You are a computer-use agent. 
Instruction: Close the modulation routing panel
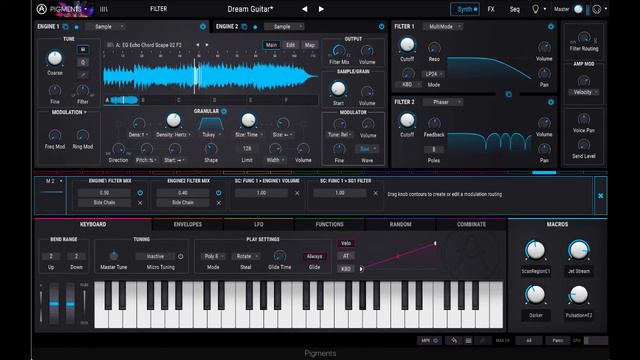(601, 196)
